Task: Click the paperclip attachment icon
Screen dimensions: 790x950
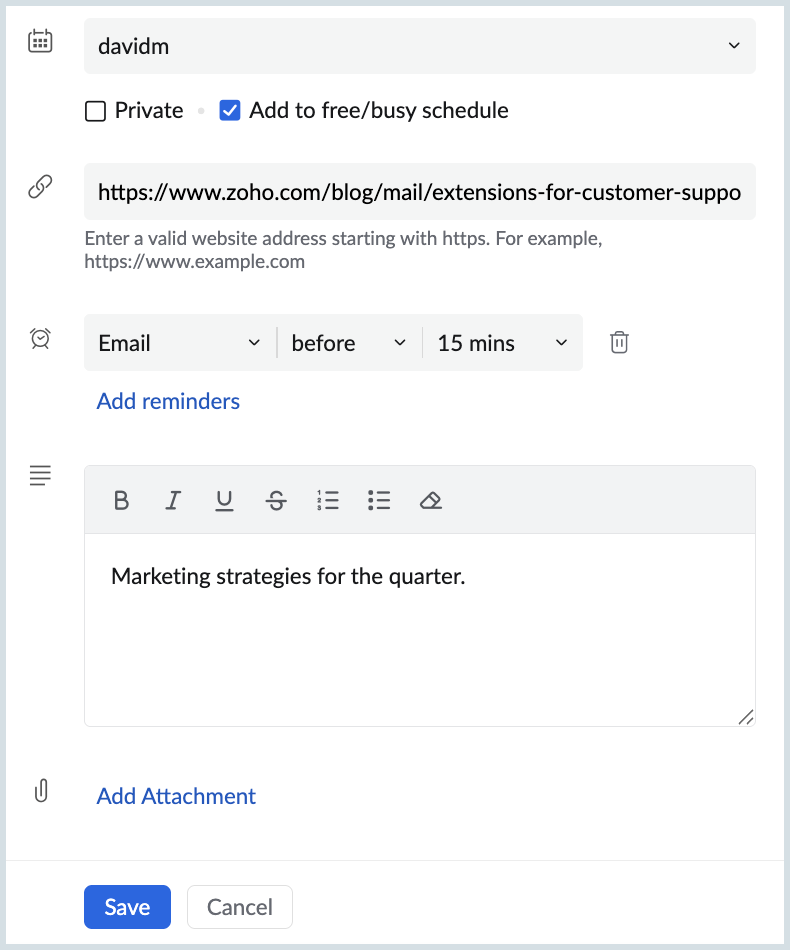Action: pyautogui.click(x=41, y=792)
